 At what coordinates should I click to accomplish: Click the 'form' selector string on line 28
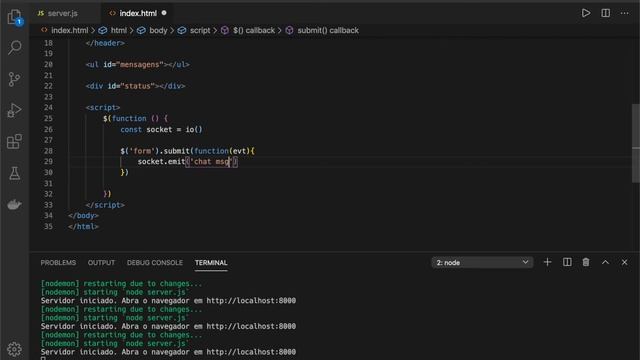tap(142, 151)
